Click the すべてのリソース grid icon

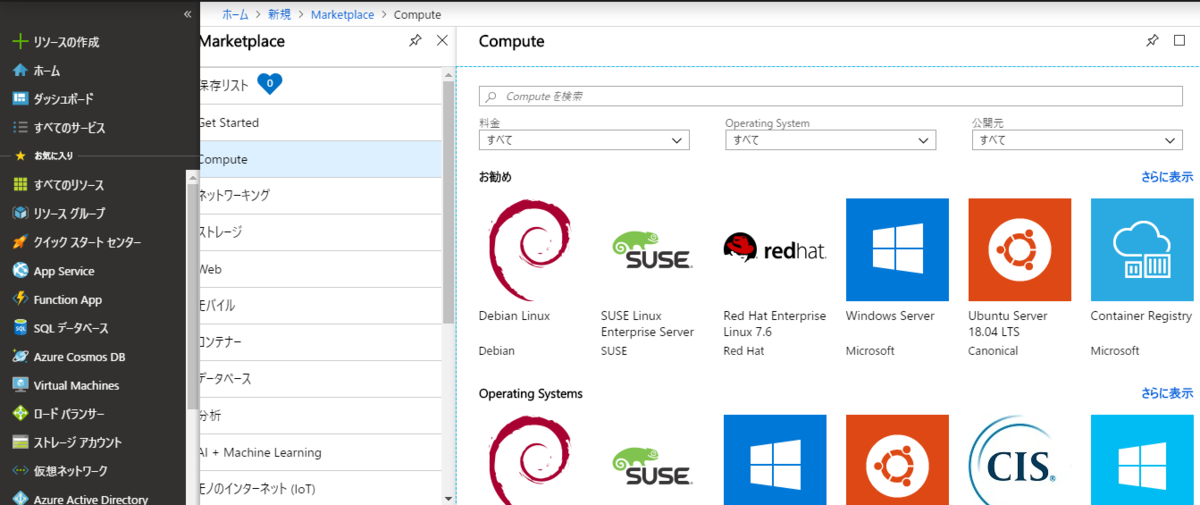(x=19, y=185)
